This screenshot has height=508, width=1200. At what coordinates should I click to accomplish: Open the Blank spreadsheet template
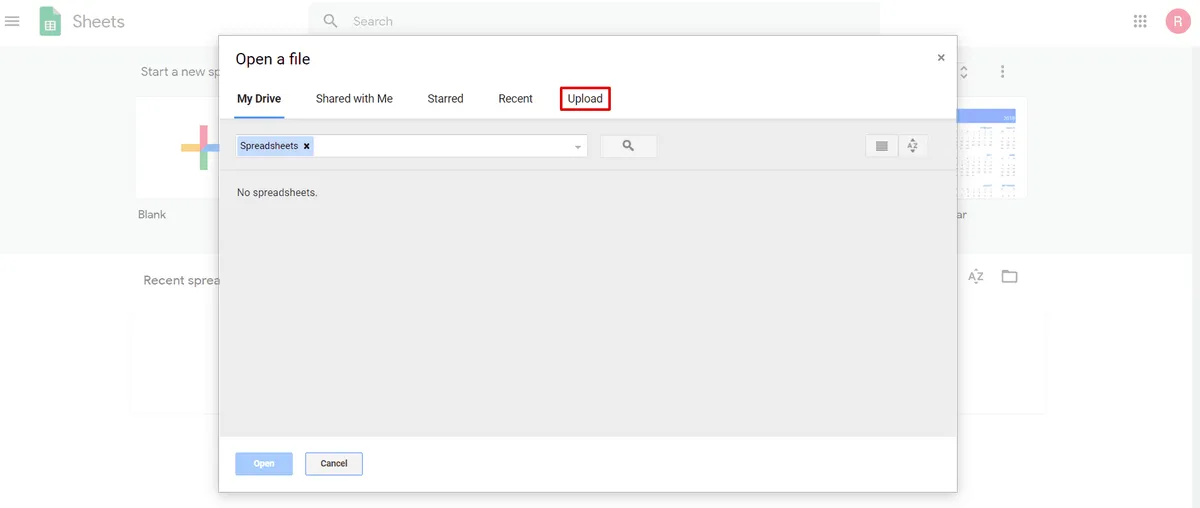coord(177,148)
